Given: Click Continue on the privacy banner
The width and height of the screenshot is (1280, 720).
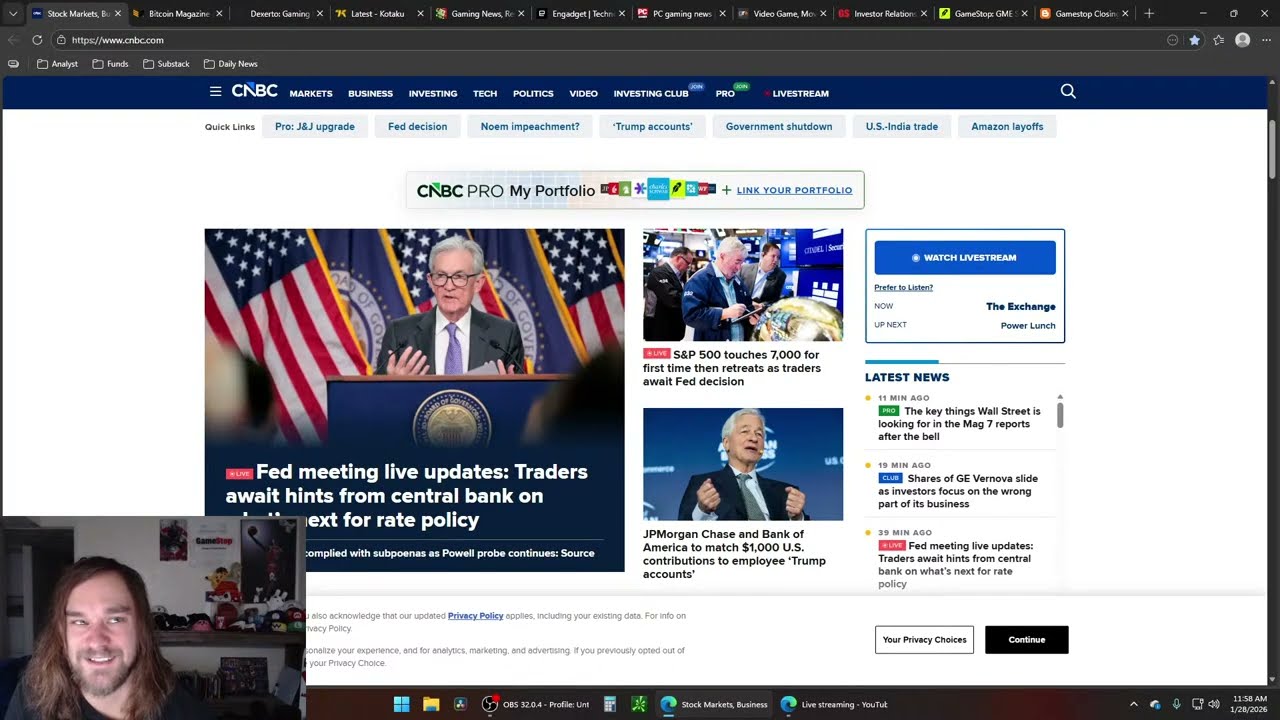Looking at the screenshot, I should pyautogui.click(x=1026, y=640).
